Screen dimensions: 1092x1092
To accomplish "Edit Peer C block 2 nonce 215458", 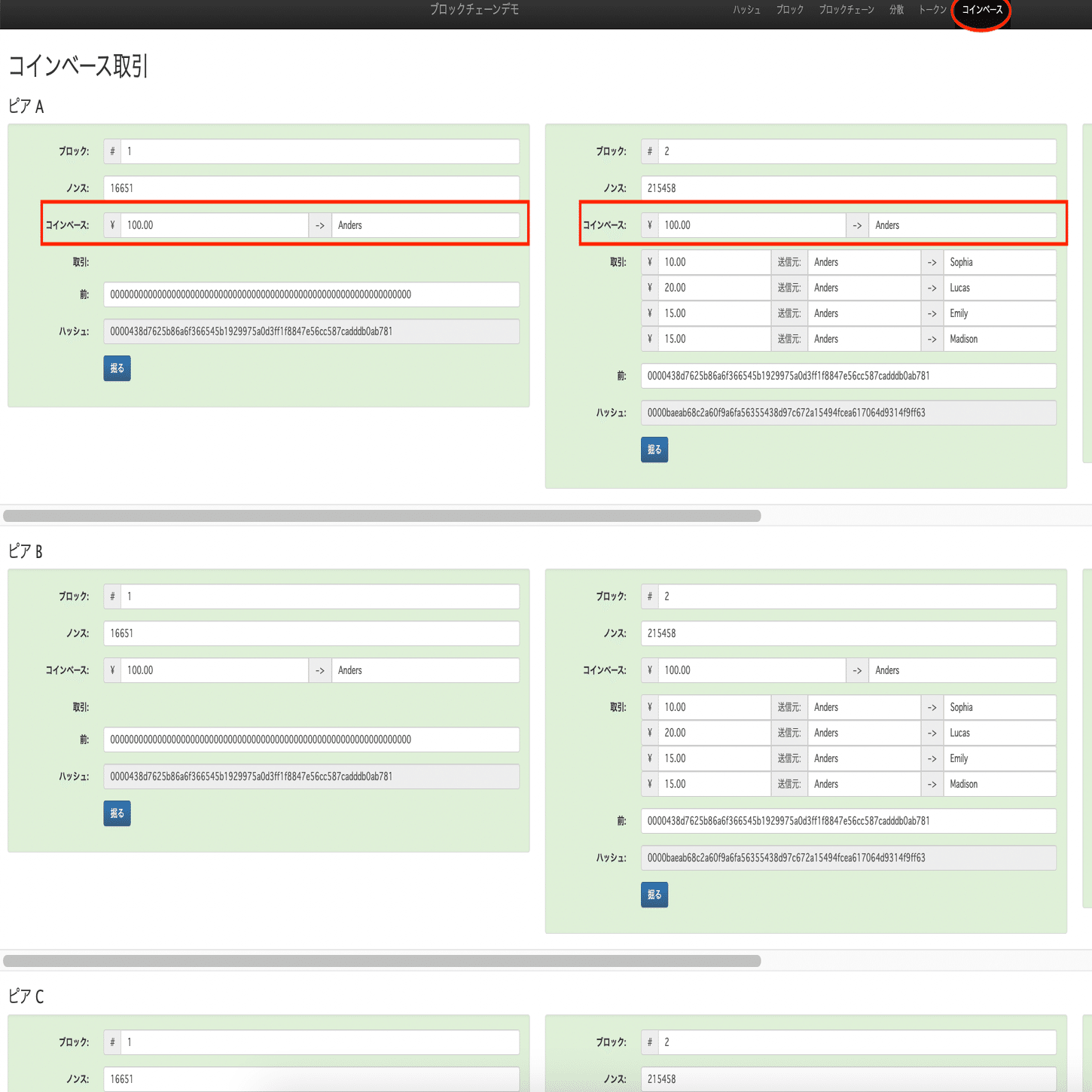I will [x=849, y=1079].
